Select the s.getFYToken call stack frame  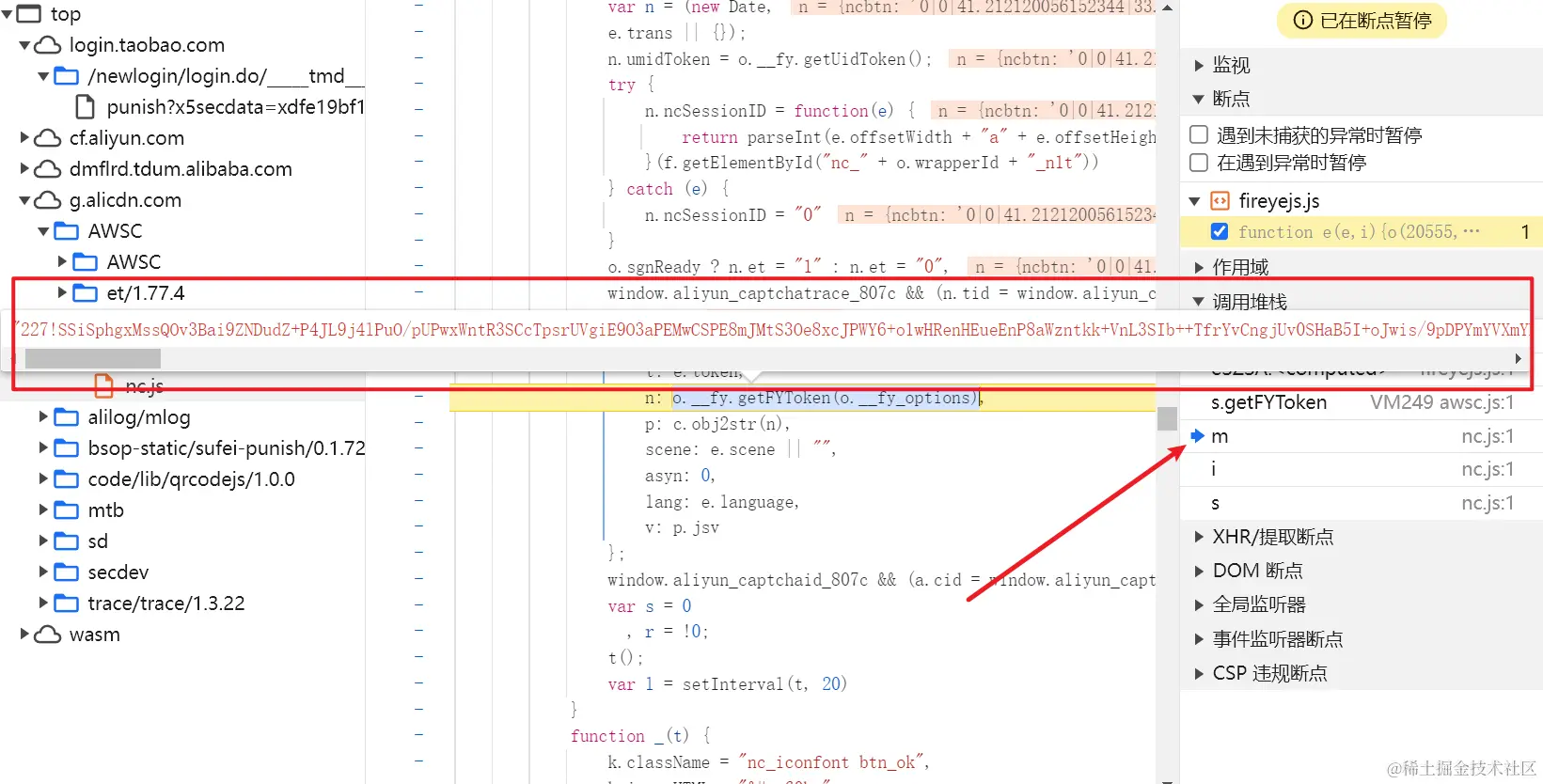pos(1362,402)
